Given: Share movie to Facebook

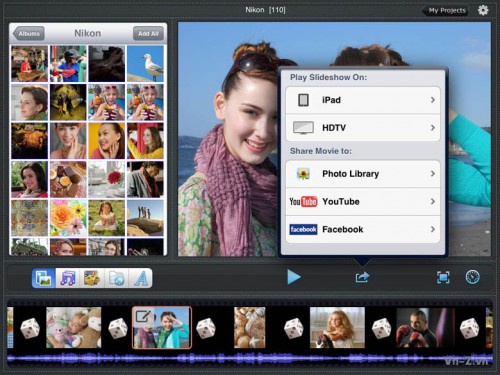Looking at the screenshot, I should tap(363, 229).
